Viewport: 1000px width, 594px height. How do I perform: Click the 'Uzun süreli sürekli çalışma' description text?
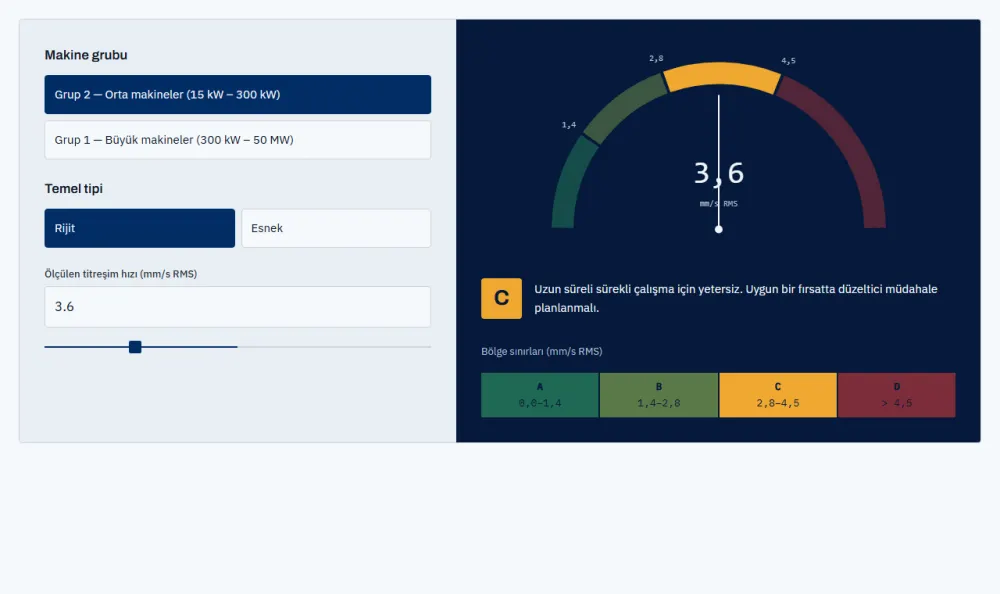(x=736, y=298)
